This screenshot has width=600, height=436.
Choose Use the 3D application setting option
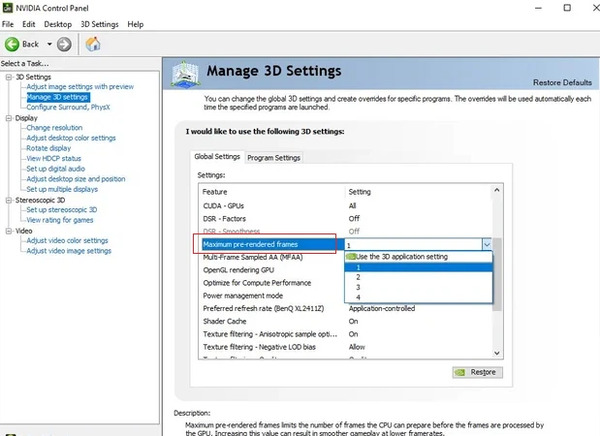click(x=418, y=257)
